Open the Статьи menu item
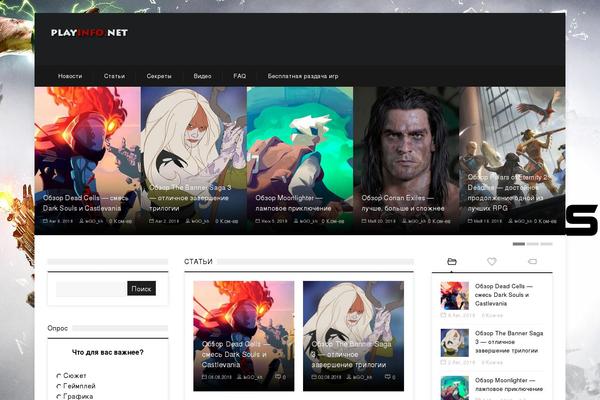The height and width of the screenshot is (400, 600). coord(114,76)
